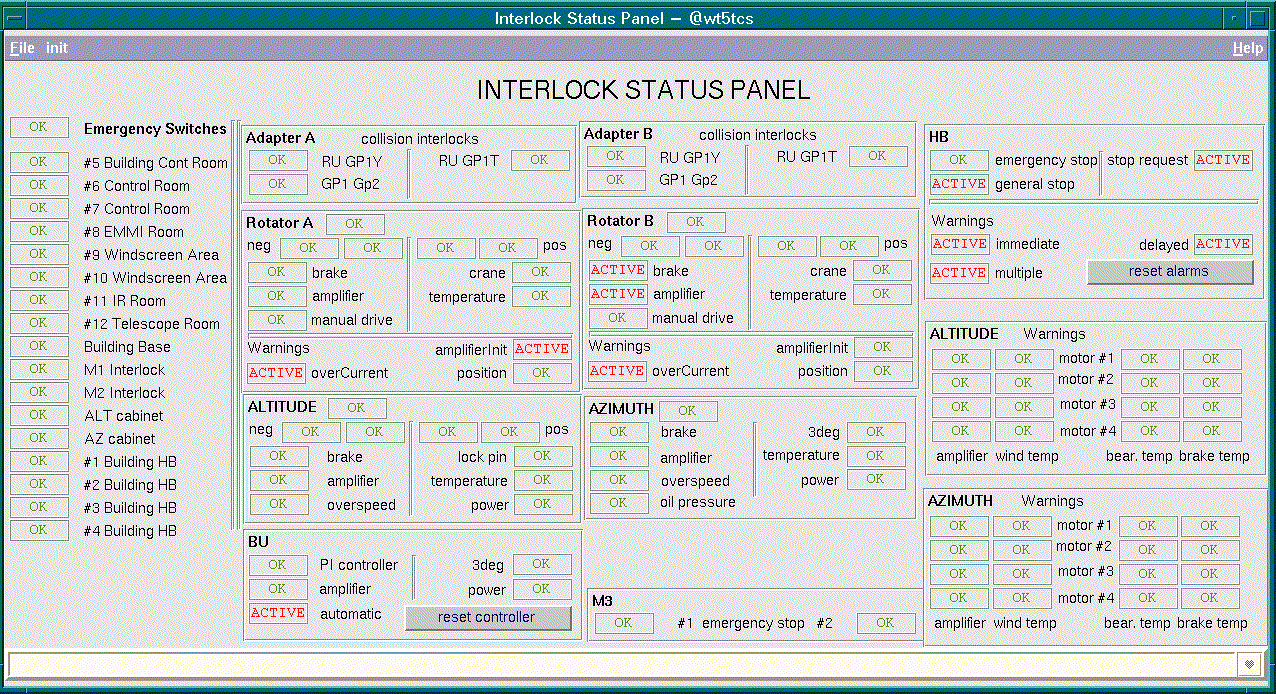This screenshot has height=694, width=1276.
Task: Click Rotator A overCurrent ACTIVE indicator
Action: (x=276, y=373)
